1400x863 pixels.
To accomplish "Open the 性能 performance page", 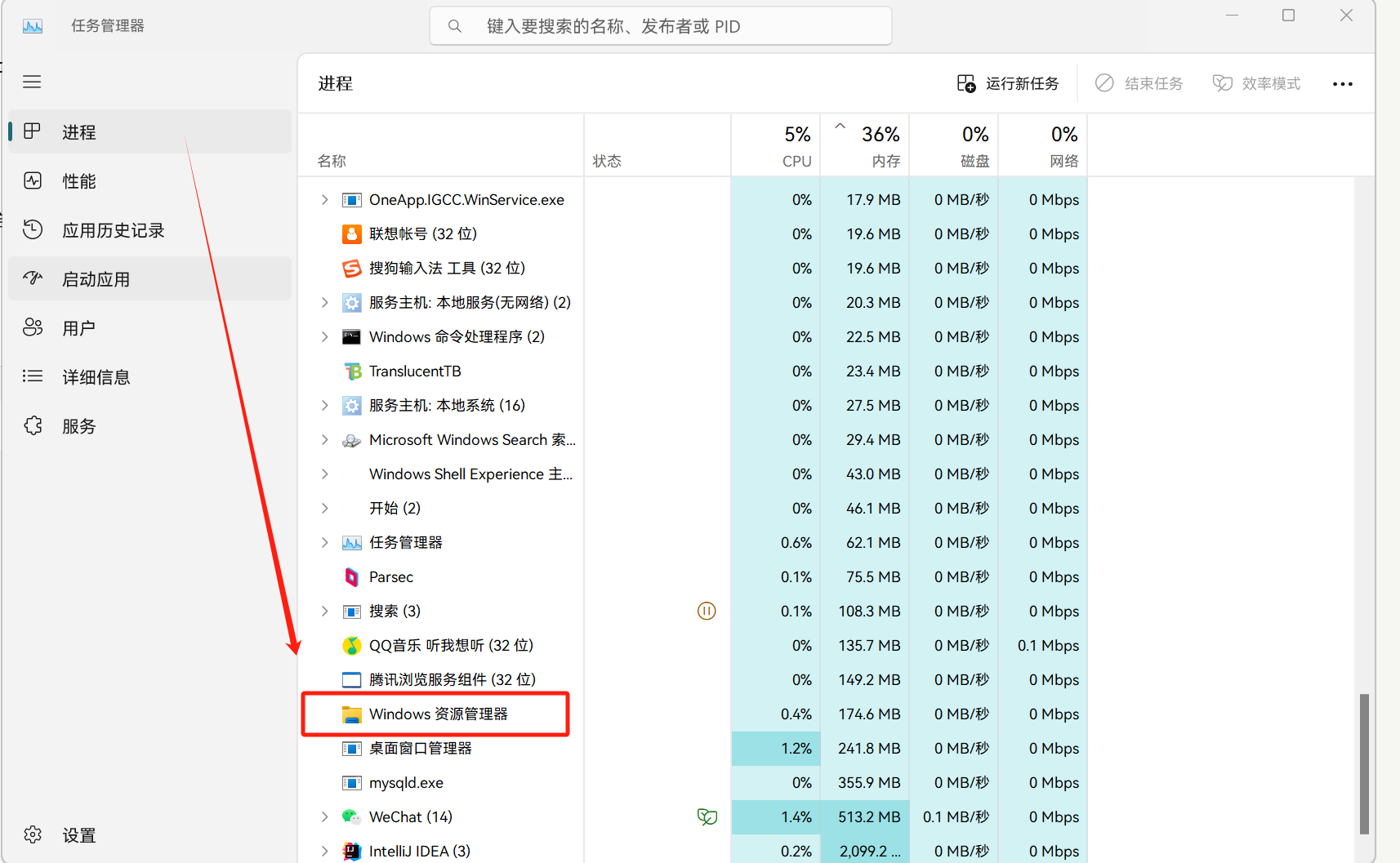I will click(x=78, y=181).
